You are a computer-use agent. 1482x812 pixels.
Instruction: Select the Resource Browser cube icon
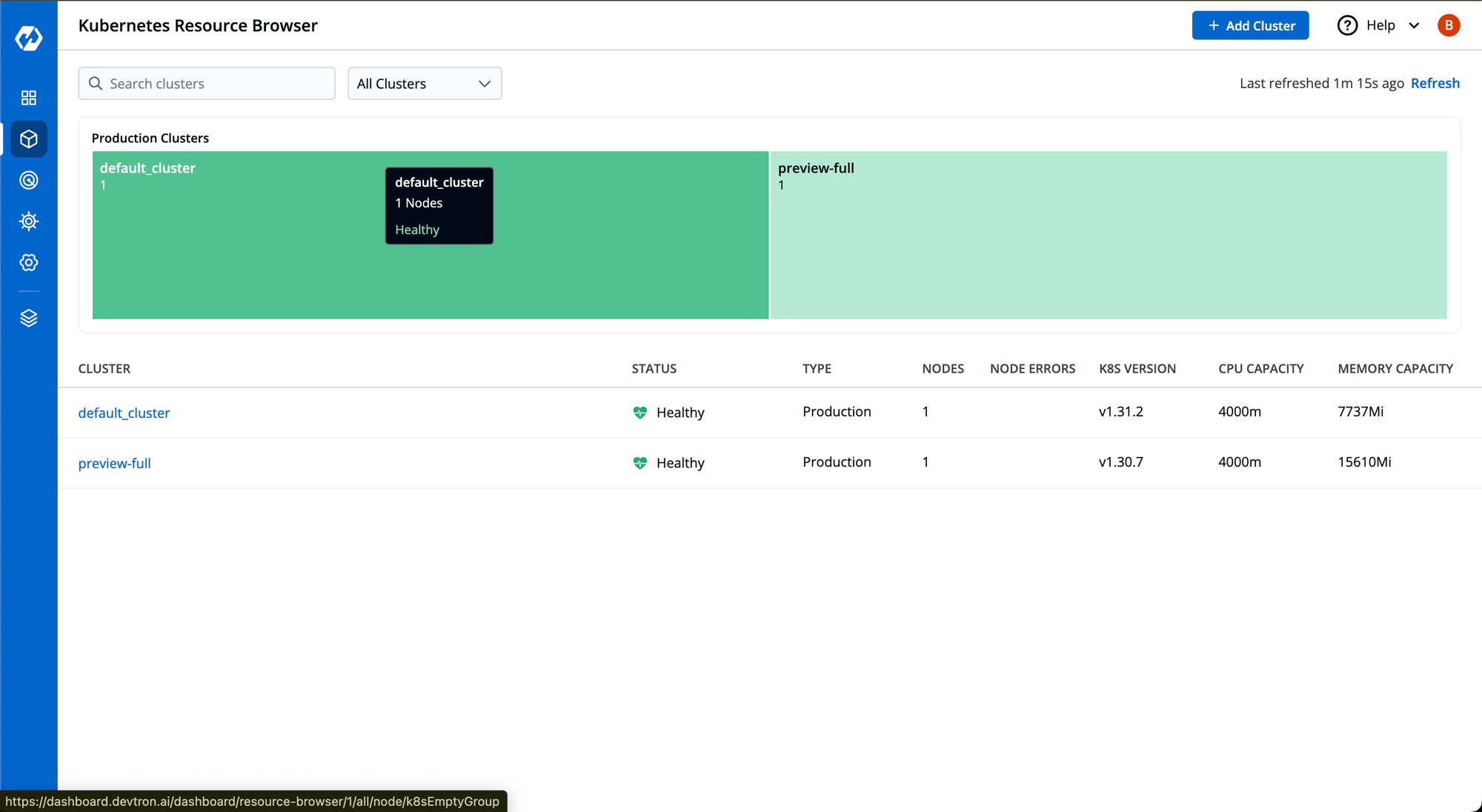tap(29, 139)
